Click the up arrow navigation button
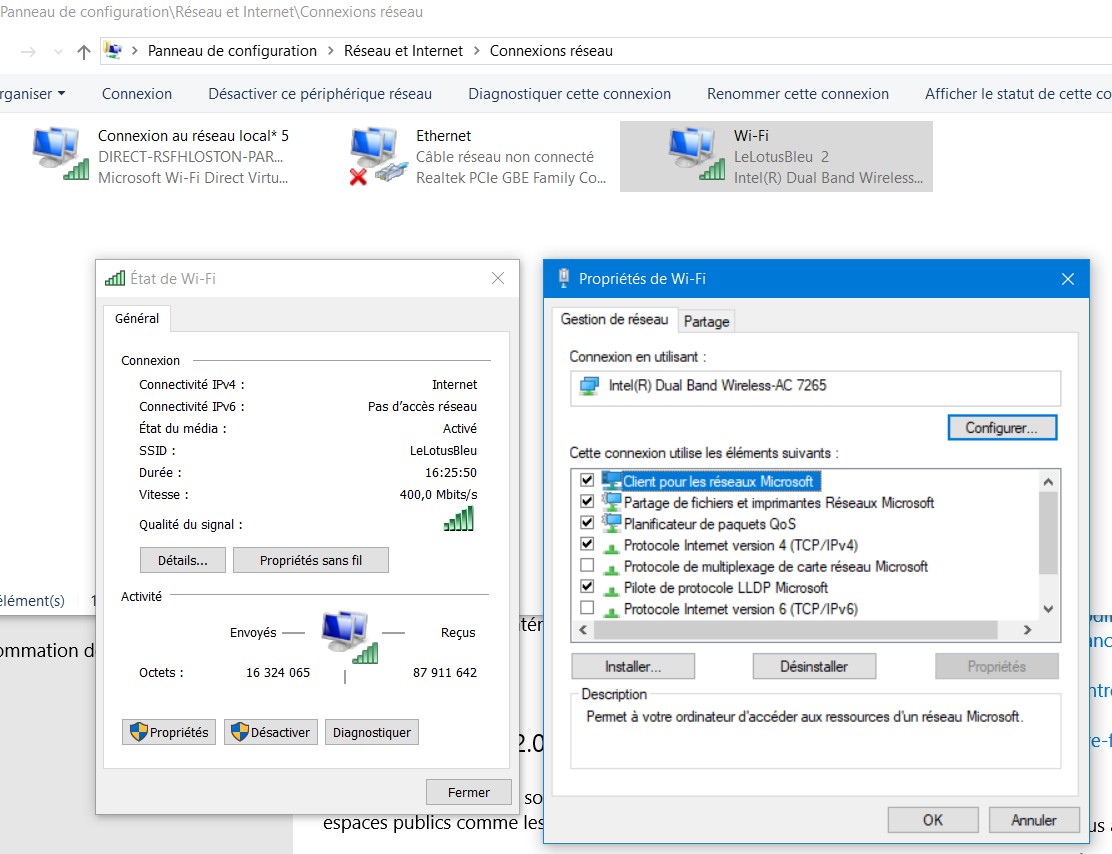The image size is (1112, 854). 84,51
